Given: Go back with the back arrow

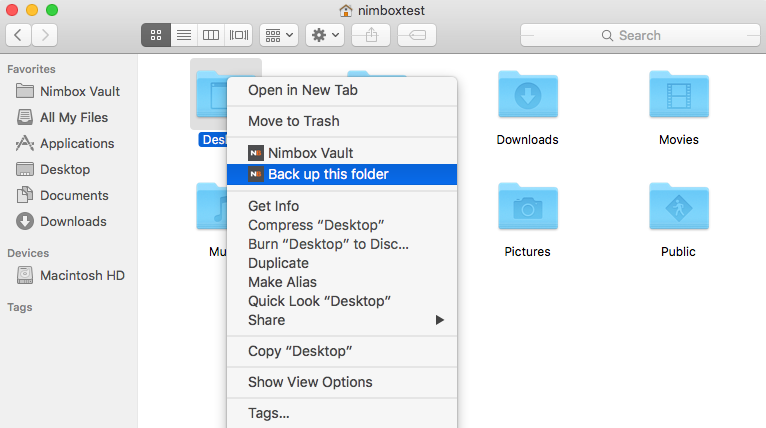Looking at the screenshot, I should point(19,35).
